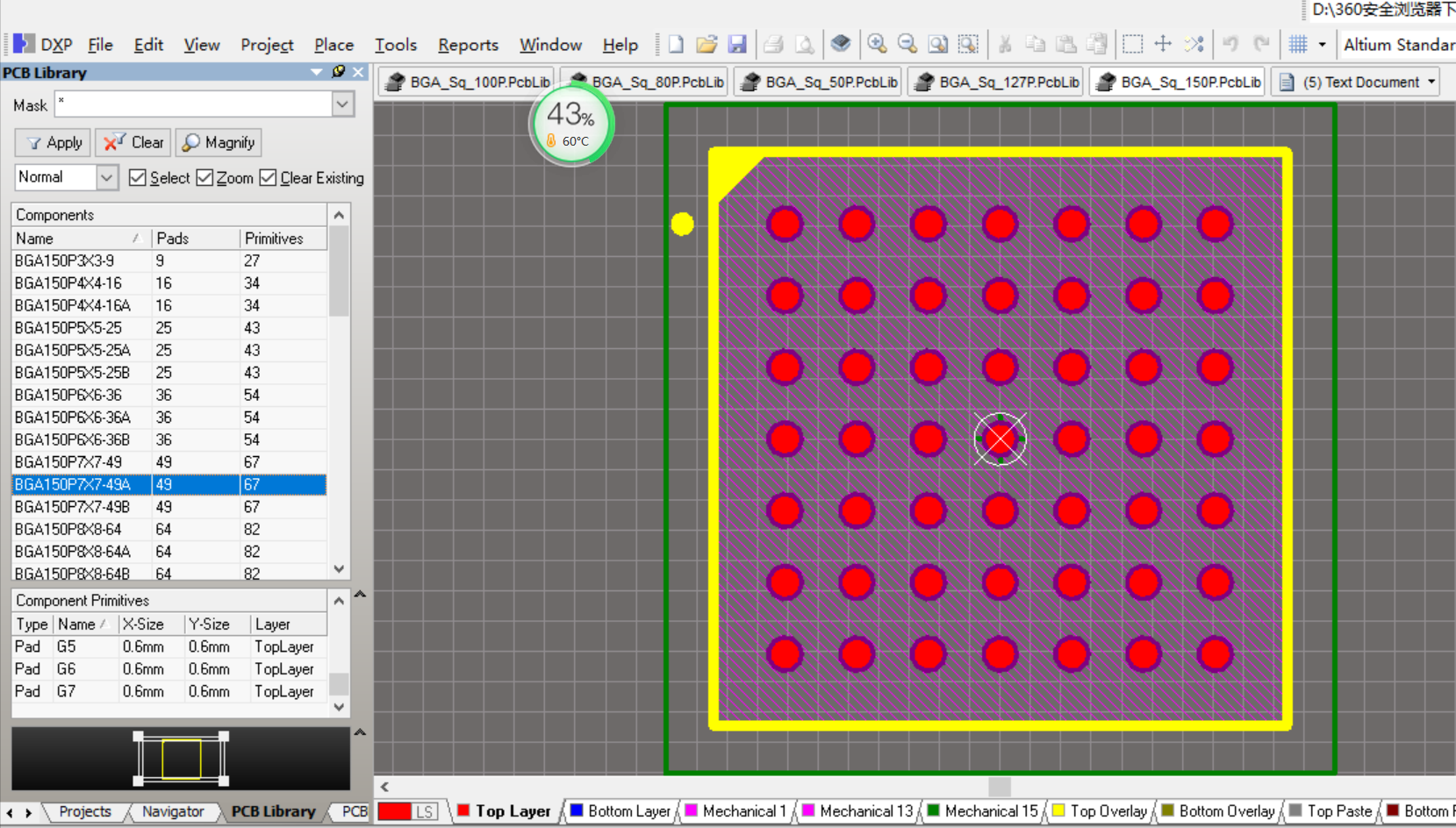
Task: Click the layer stack devices icon
Action: 841,43
